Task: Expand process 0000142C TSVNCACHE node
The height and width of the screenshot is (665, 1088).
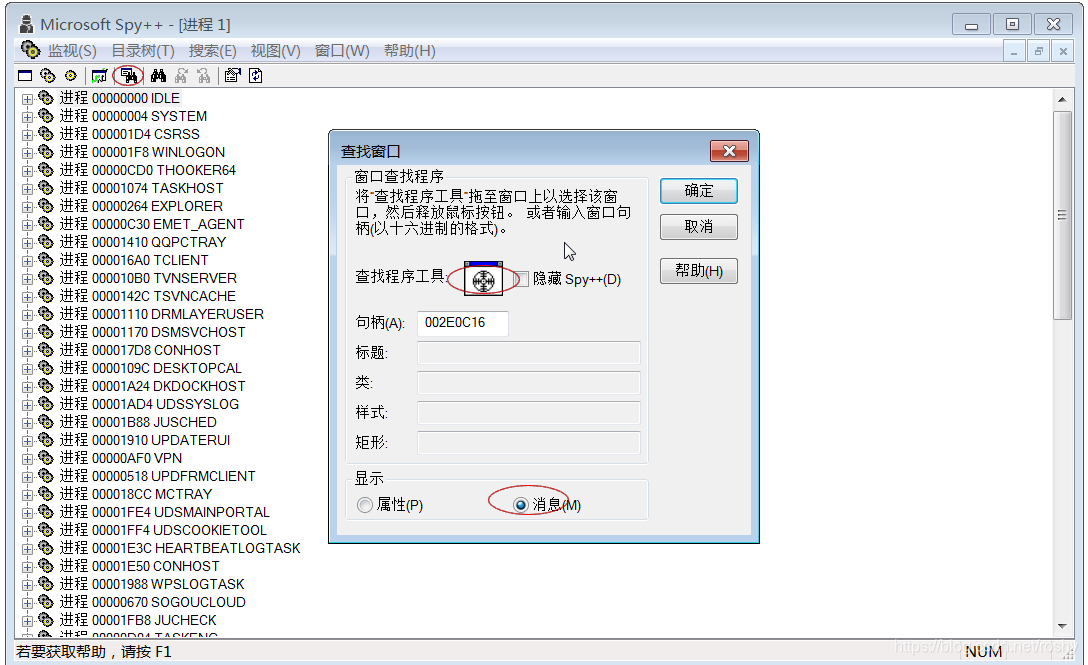Action: pos(27,297)
